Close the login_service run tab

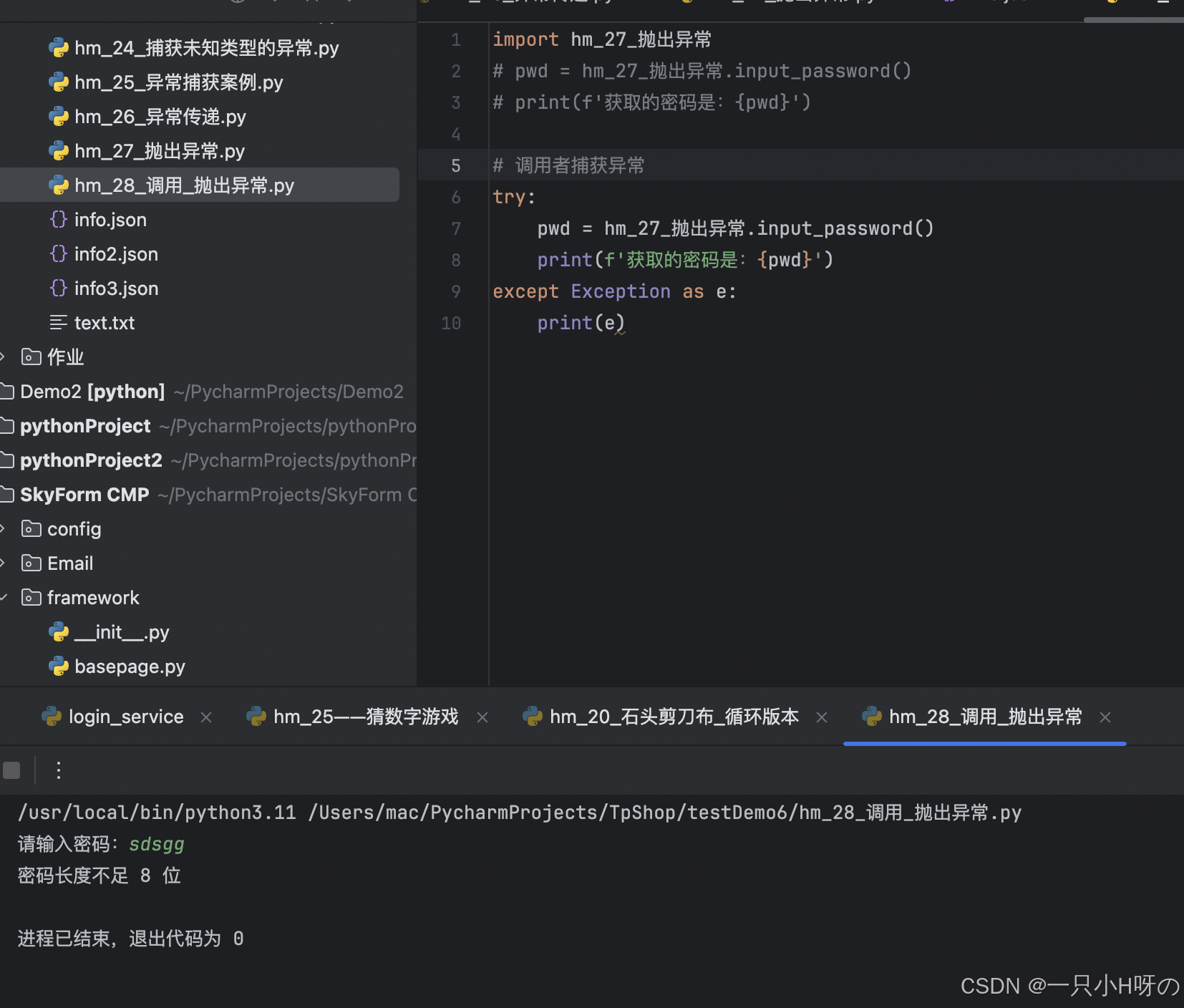click(x=206, y=717)
